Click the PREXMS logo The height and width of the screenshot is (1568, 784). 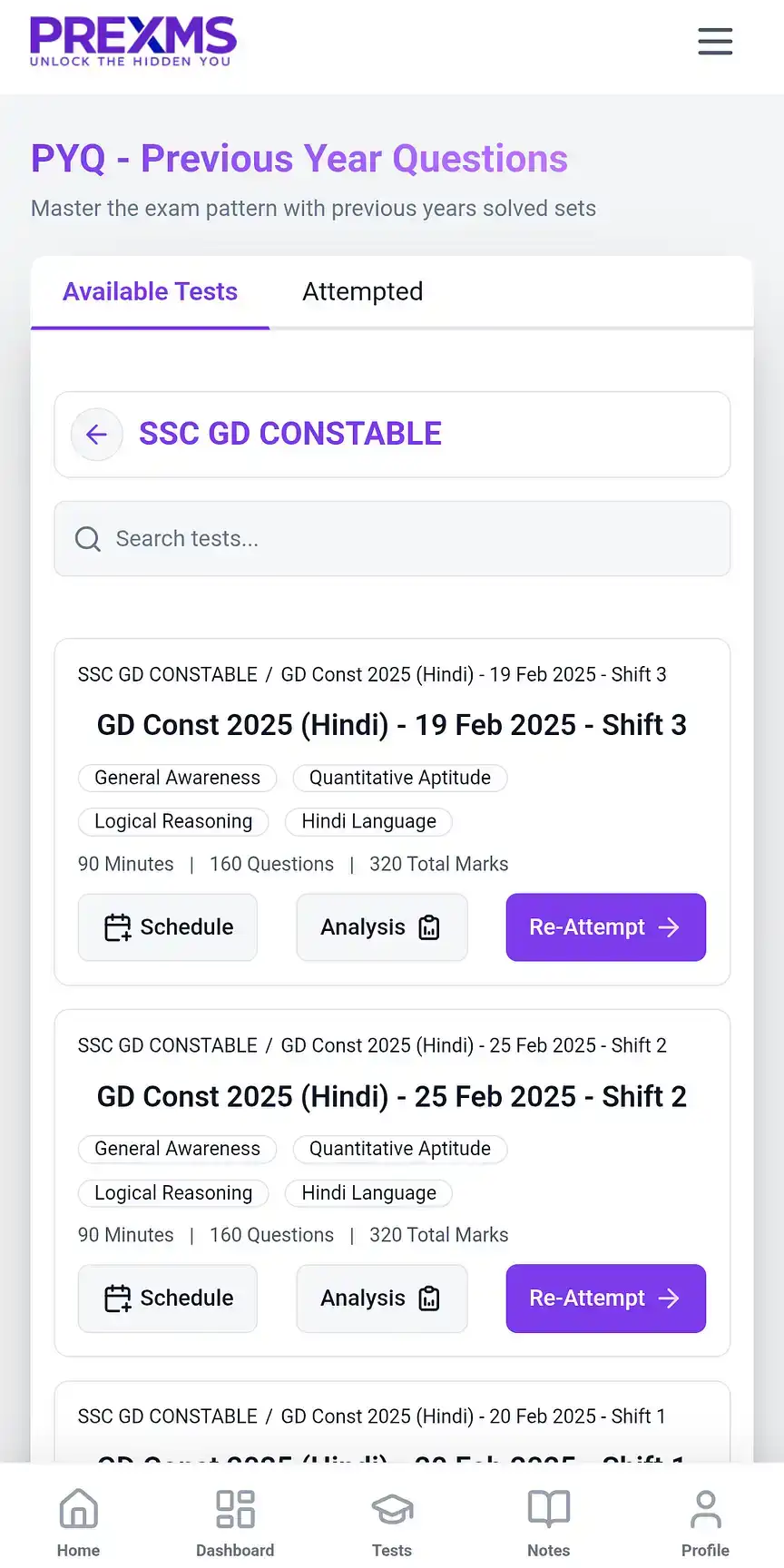click(132, 42)
